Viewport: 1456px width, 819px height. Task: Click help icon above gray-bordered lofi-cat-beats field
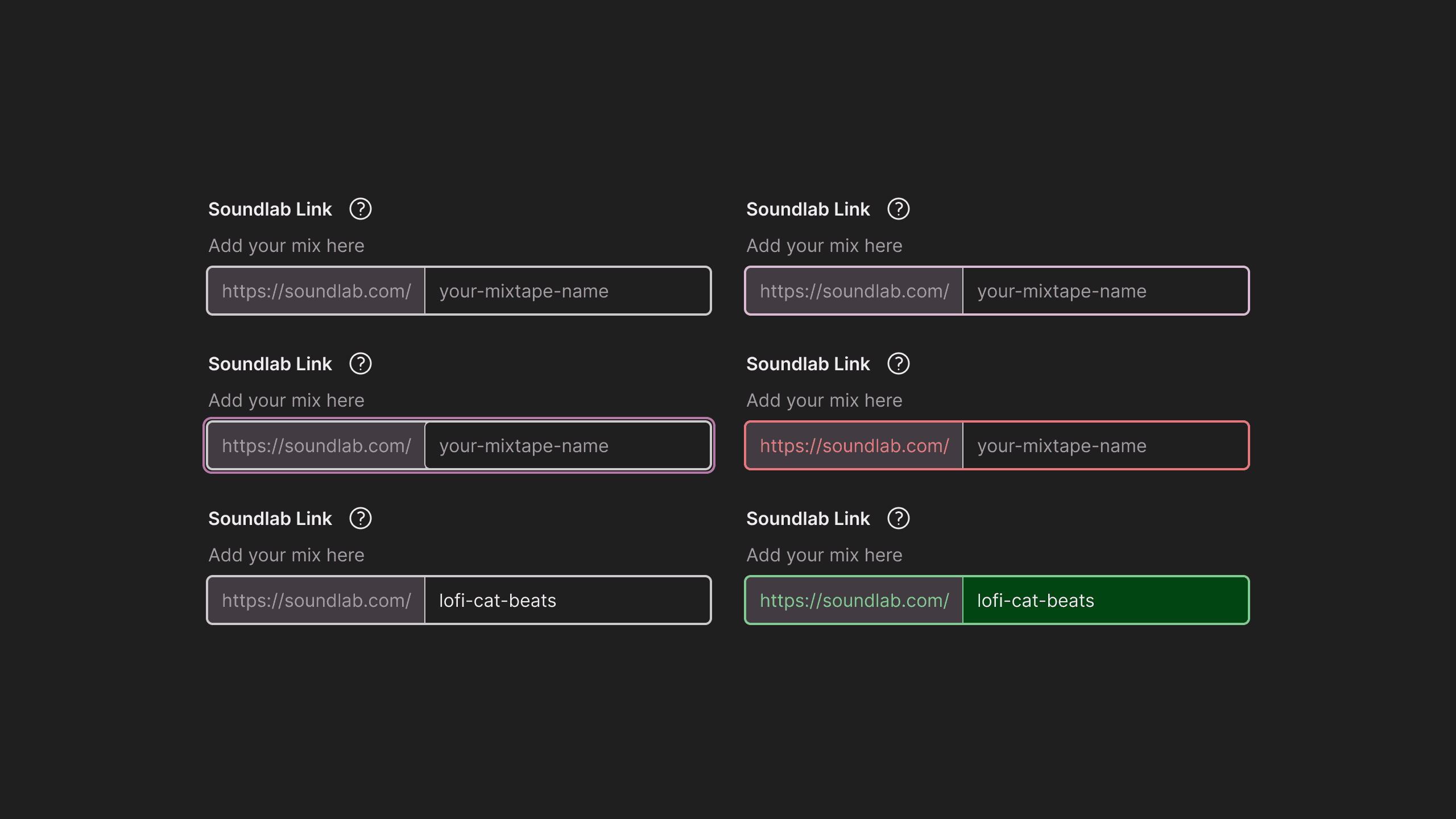(x=361, y=518)
